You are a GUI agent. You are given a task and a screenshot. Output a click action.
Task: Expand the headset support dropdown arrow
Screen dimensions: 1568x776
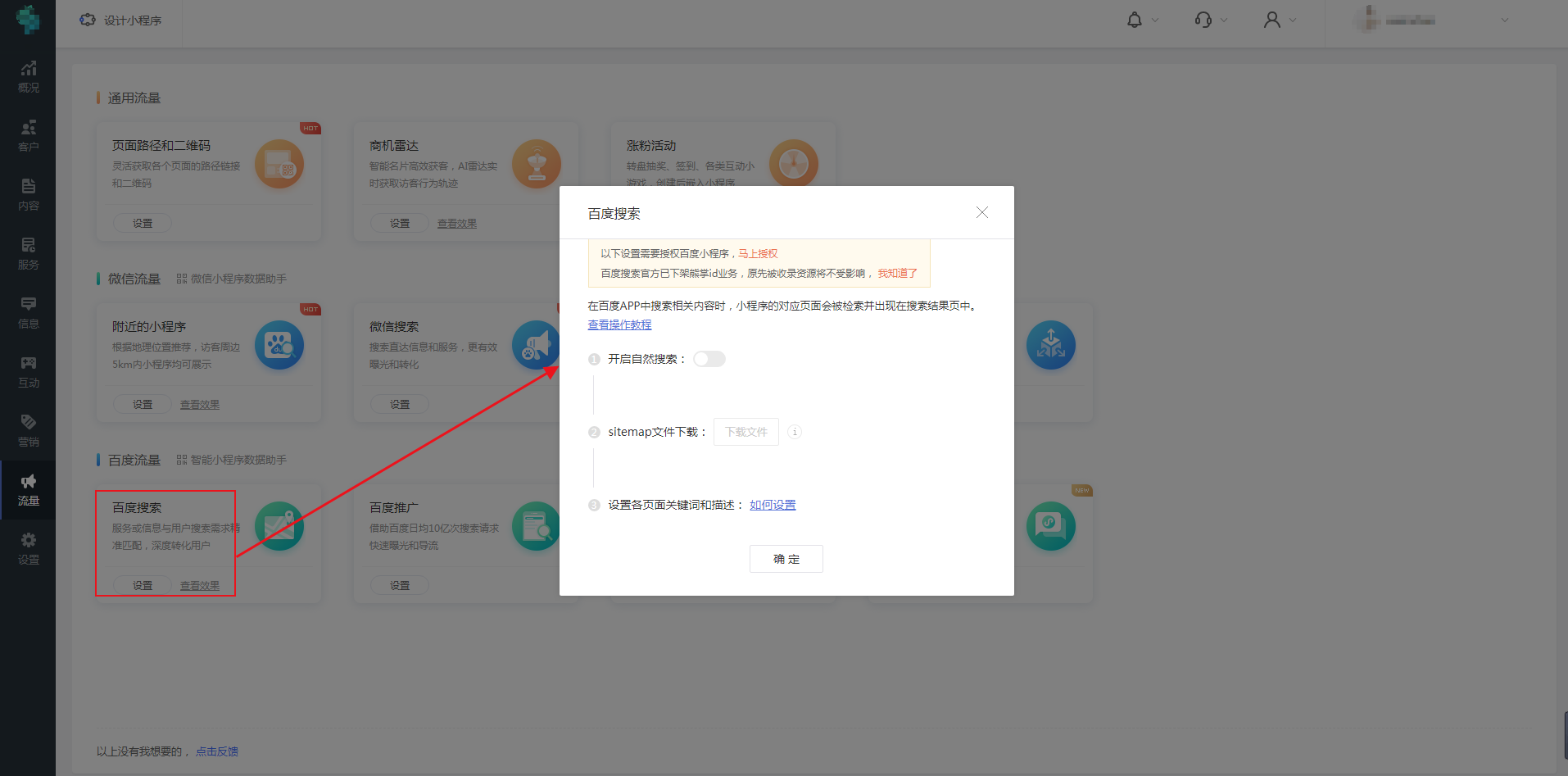point(1224,20)
